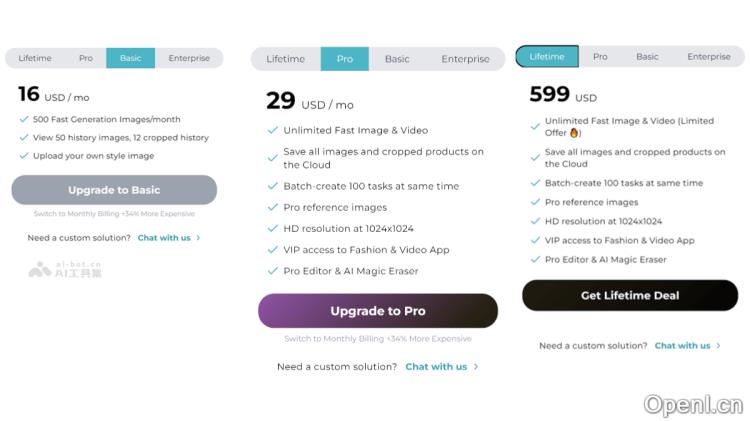Click chevron arrow beside Pro Chat link
Image resolution: width=750 pixels, height=421 pixels.
point(476,367)
